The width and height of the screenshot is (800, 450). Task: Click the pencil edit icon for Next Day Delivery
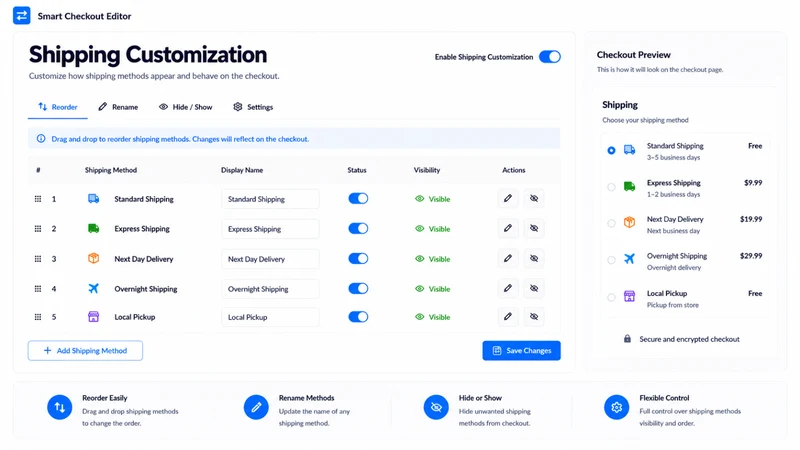pyautogui.click(x=508, y=258)
